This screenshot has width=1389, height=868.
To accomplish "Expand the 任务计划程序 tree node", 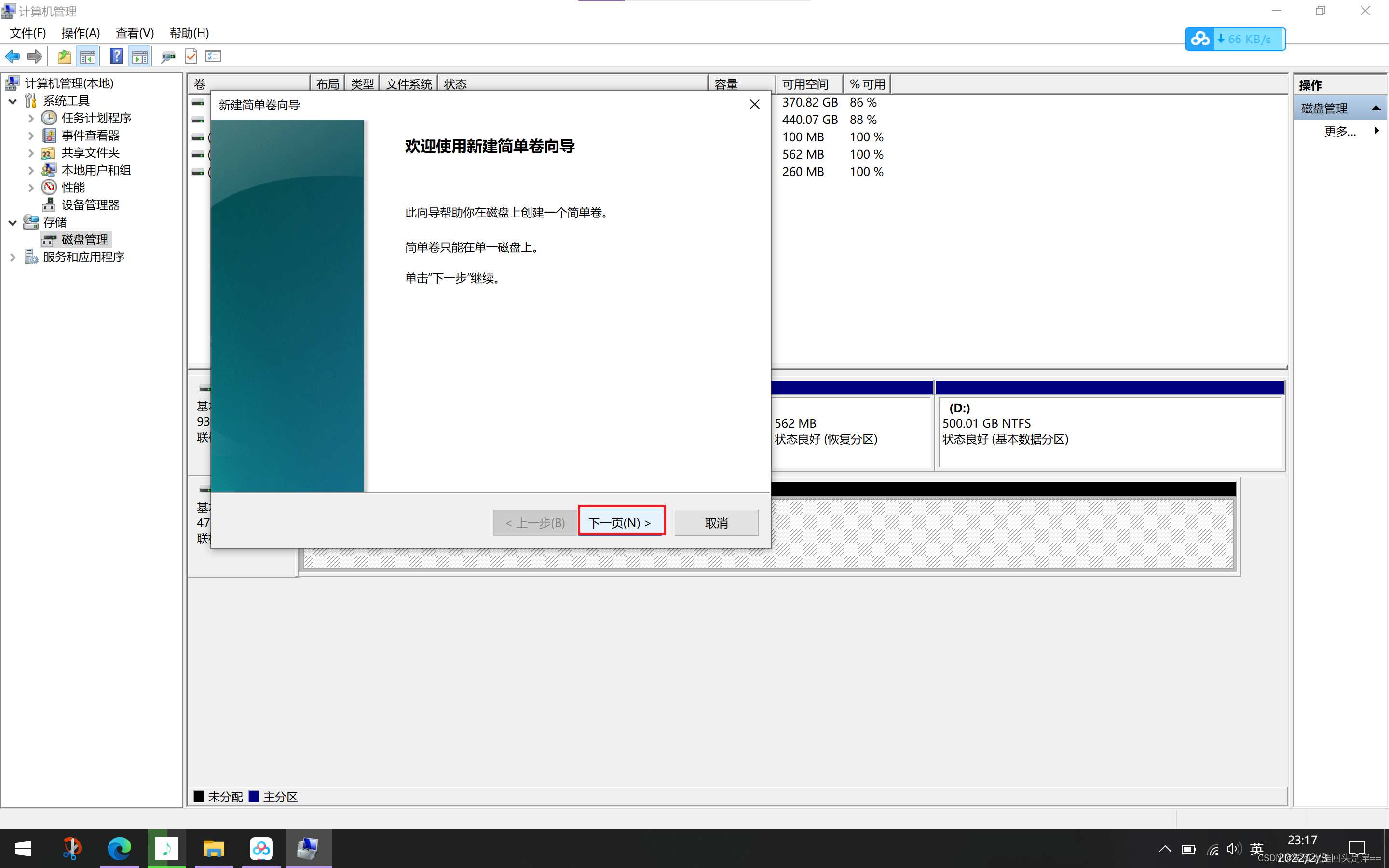I will coord(31,119).
